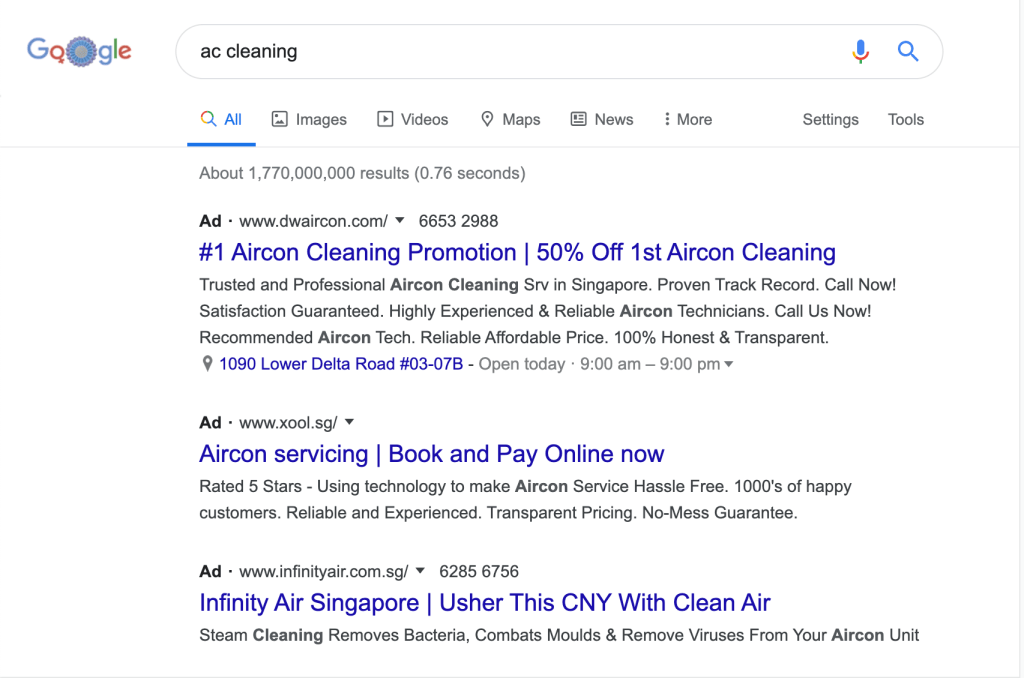Switch to the All results tab

coord(222,119)
